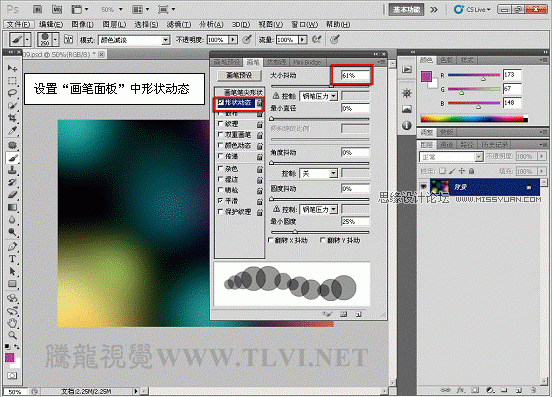The width and height of the screenshot is (552, 397).
Task: Select the Spot Healing Brush tool
Action: coord(12,145)
